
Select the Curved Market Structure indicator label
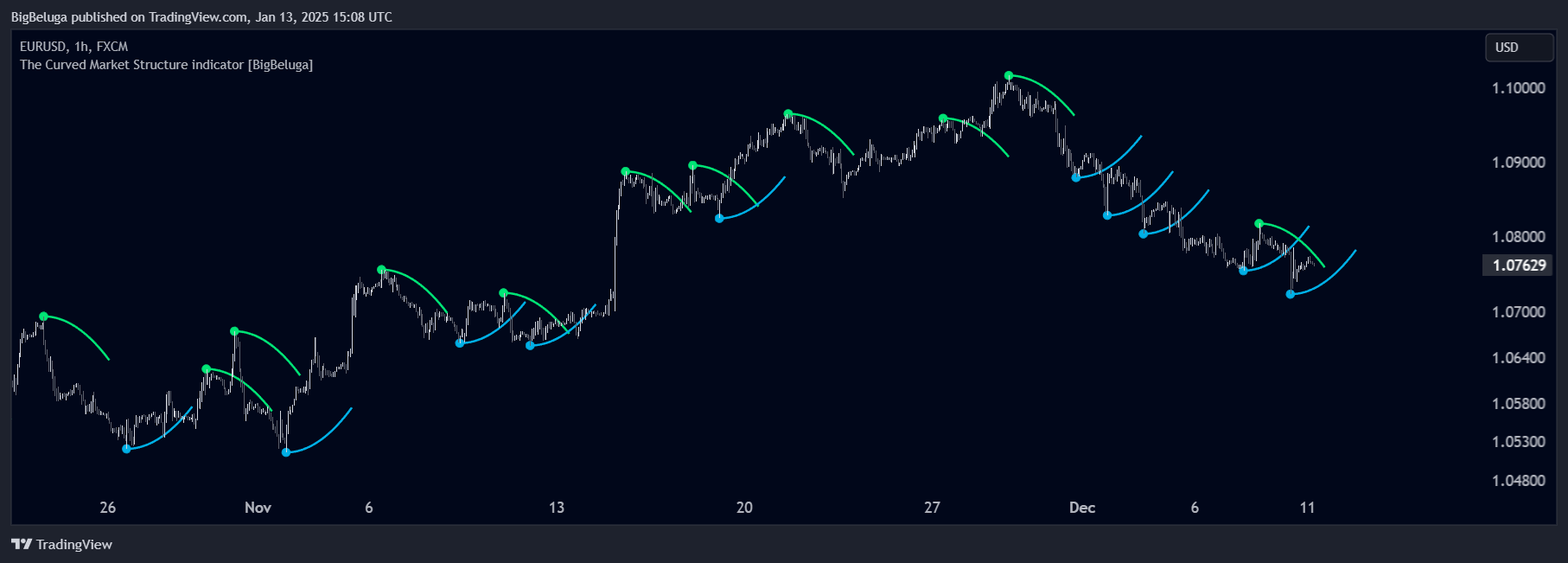pyautogui.click(x=166, y=65)
